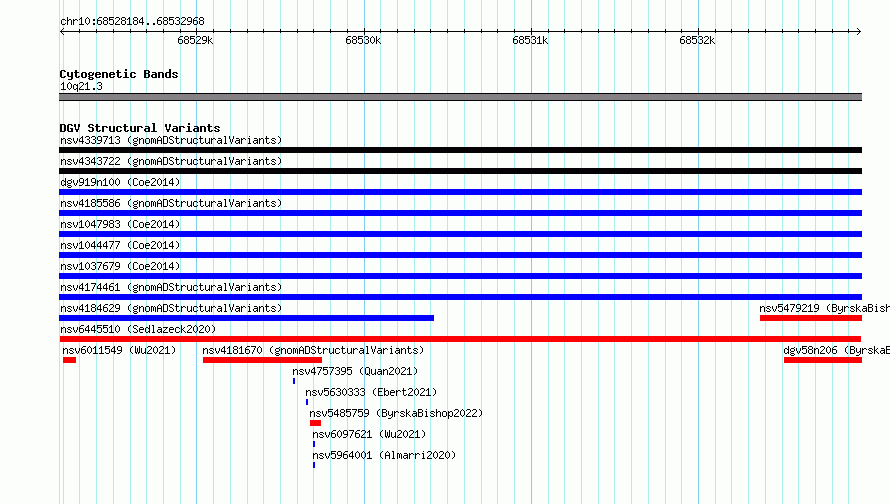The image size is (890, 504).
Task: Click the blue bar for nsv1047983
Action: [460, 234]
